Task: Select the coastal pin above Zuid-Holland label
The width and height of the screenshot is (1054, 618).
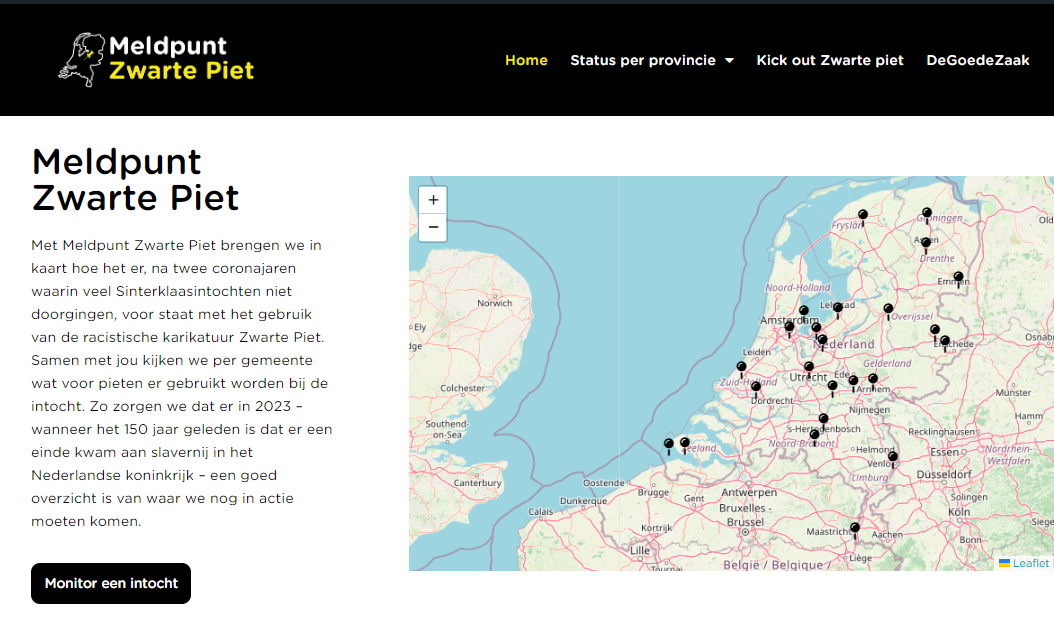Action: (741, 369)
